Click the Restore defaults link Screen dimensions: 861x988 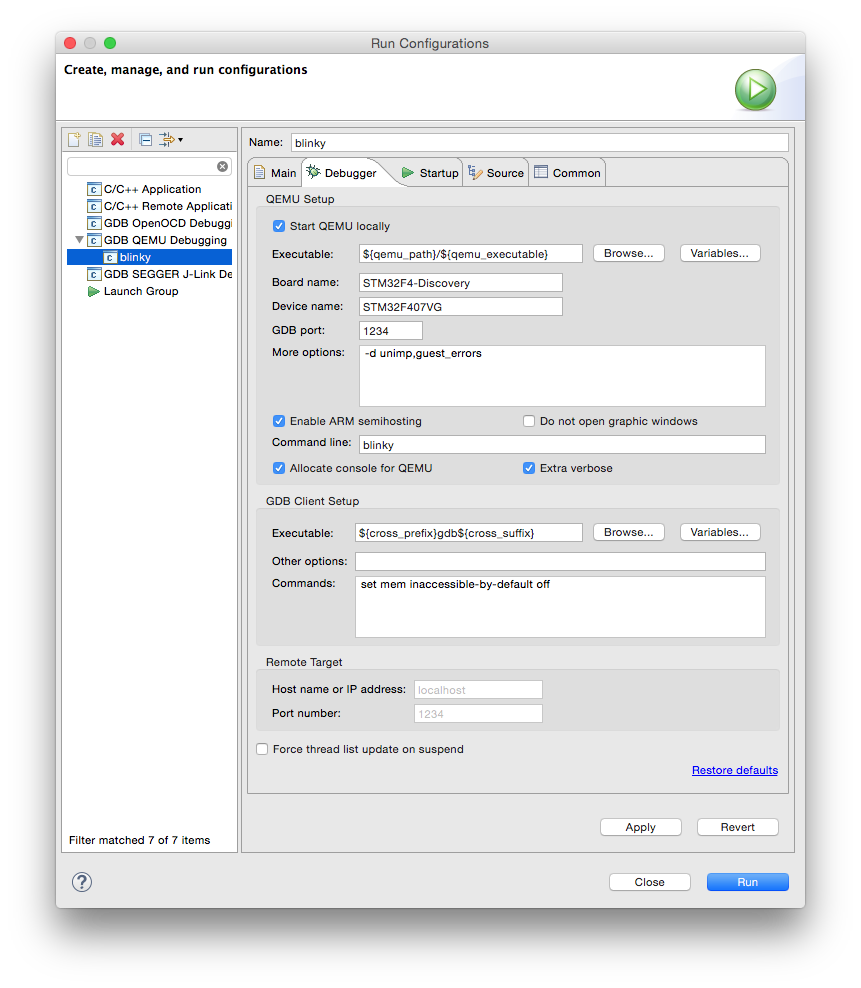[x=734, y=770]
